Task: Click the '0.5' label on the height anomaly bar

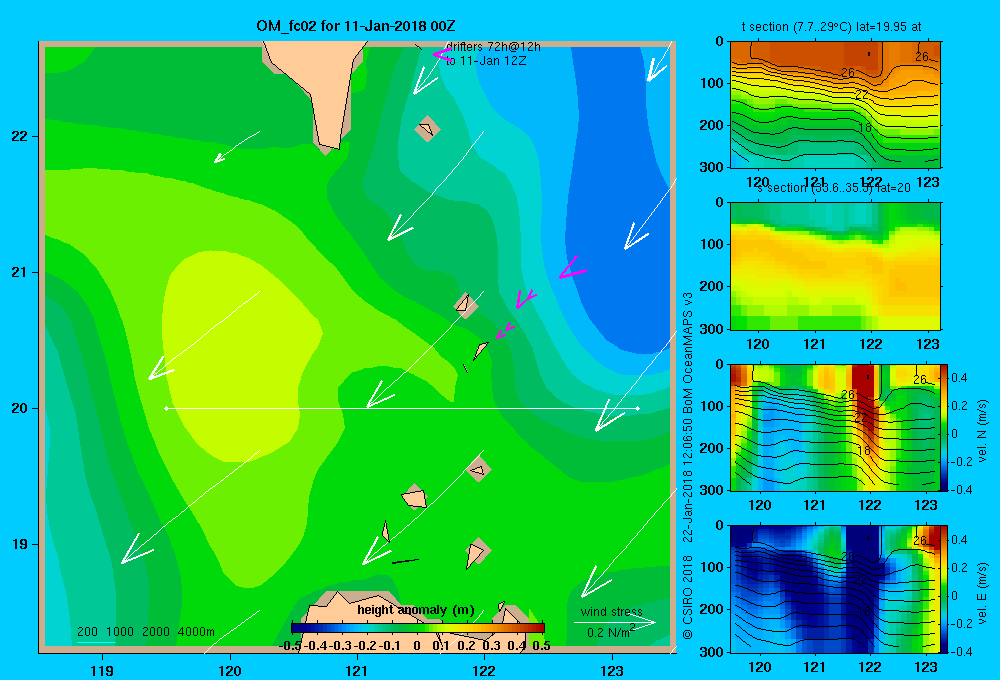Action: coord(541,646)
